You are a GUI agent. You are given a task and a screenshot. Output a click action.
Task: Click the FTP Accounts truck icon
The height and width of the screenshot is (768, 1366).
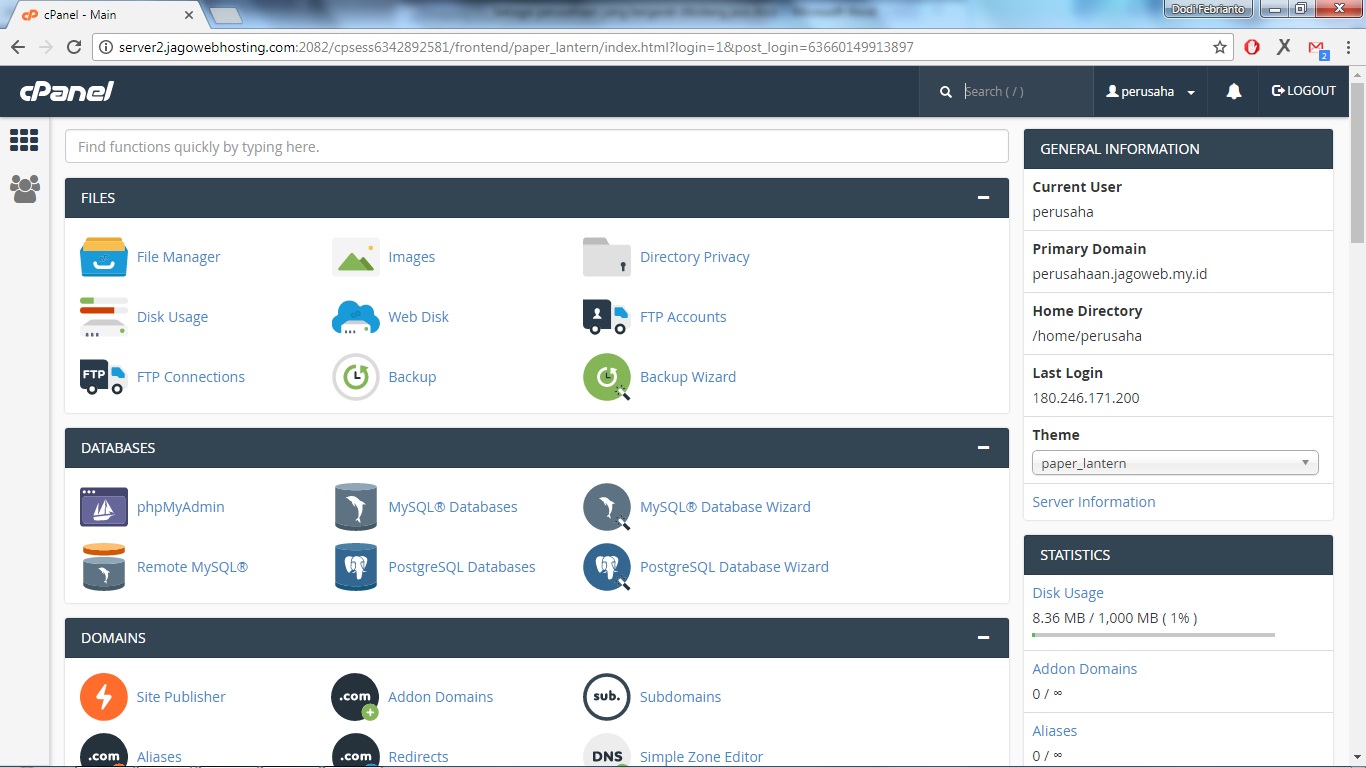coord(607,317)
